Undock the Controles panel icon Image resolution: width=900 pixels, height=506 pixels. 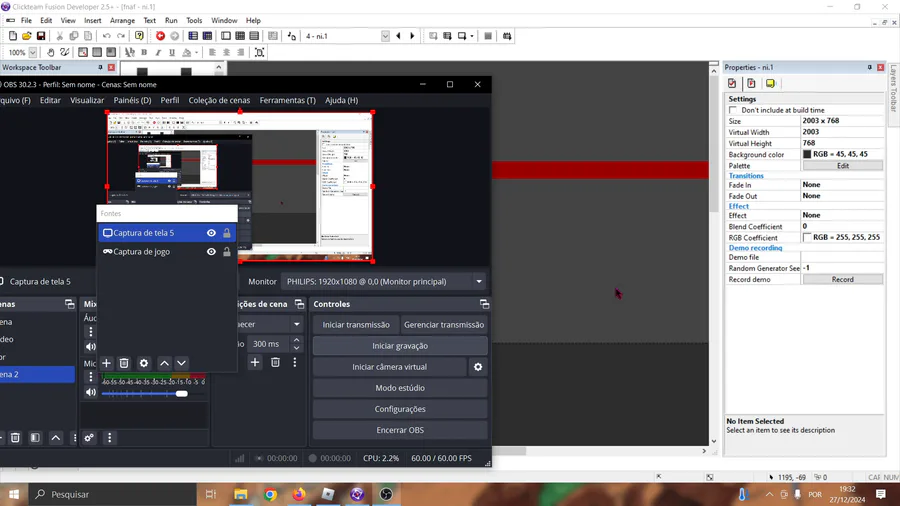tap(484, 304)
